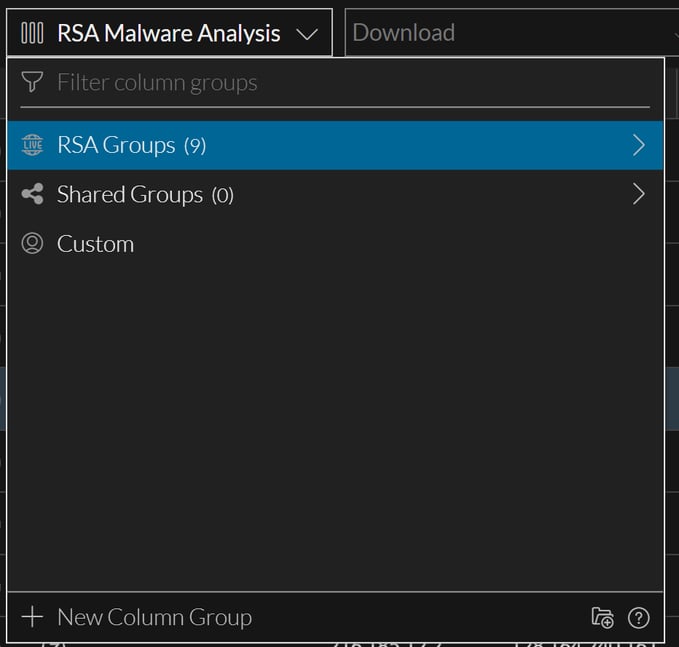
Task: Click the (0) count next to Shared Groups
Action: tap(222, 195)
